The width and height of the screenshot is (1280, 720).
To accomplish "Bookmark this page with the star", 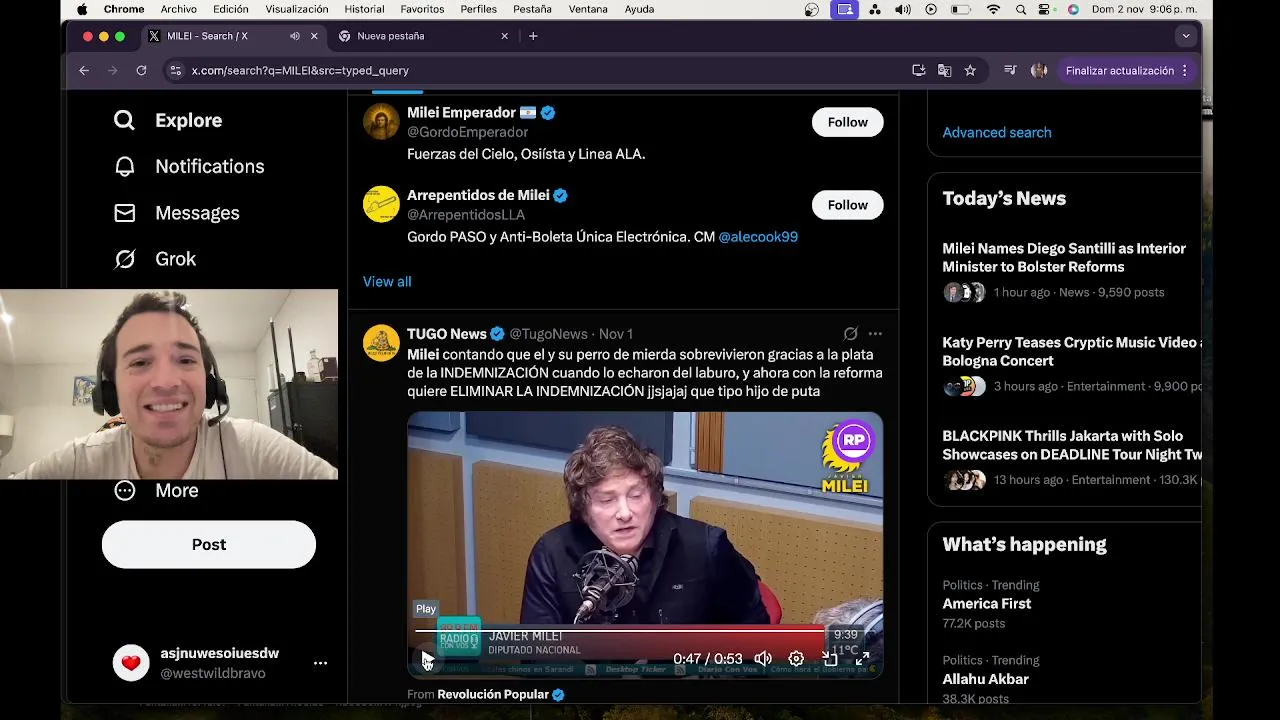I will (970, 71).
